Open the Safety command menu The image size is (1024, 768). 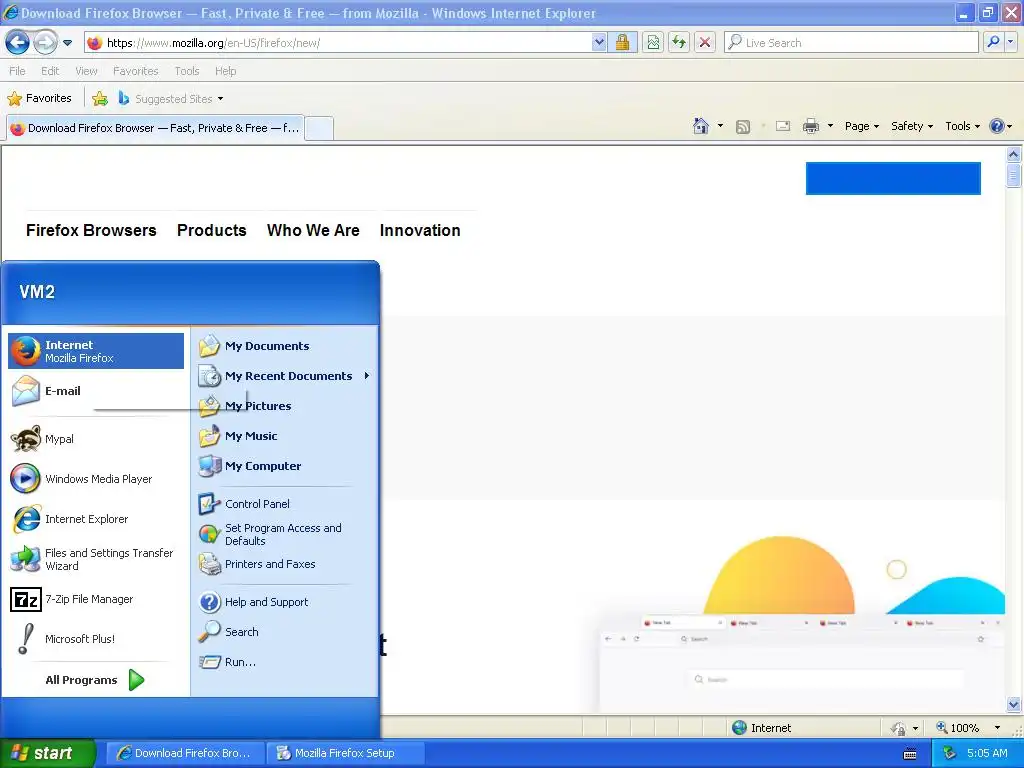click(x=912, y=126)
